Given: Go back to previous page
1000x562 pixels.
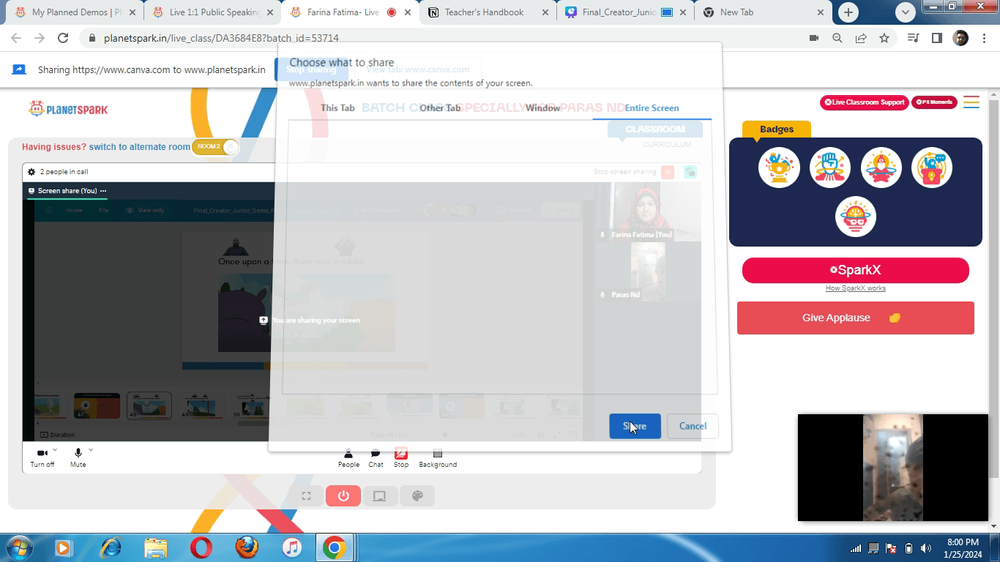Looking at the screenshot, I should 16,38.
